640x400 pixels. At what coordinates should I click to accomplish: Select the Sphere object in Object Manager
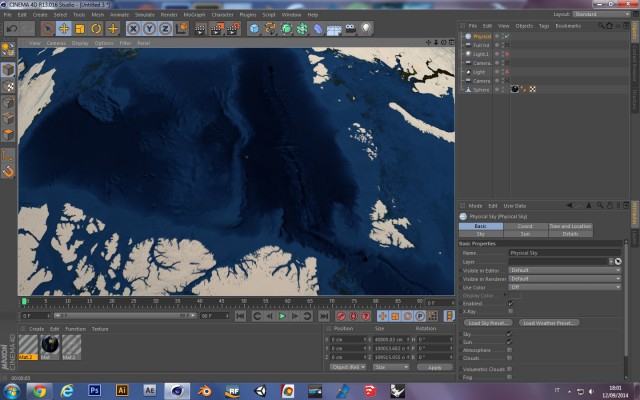(x=481, y=90)
